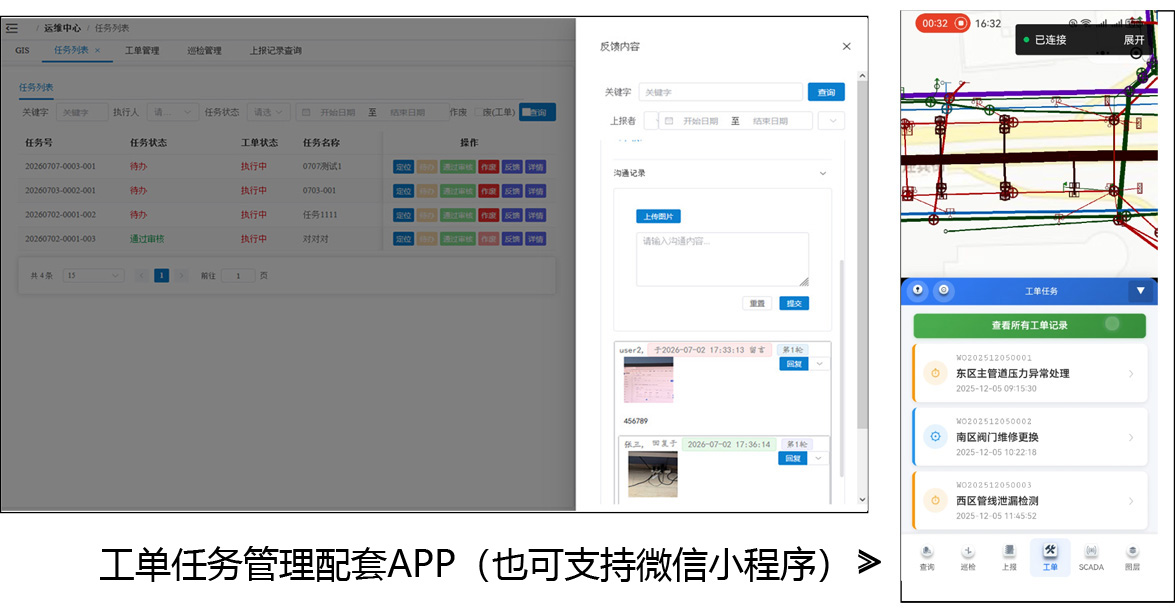Select page 1 in pagination

tap(161, 276)
